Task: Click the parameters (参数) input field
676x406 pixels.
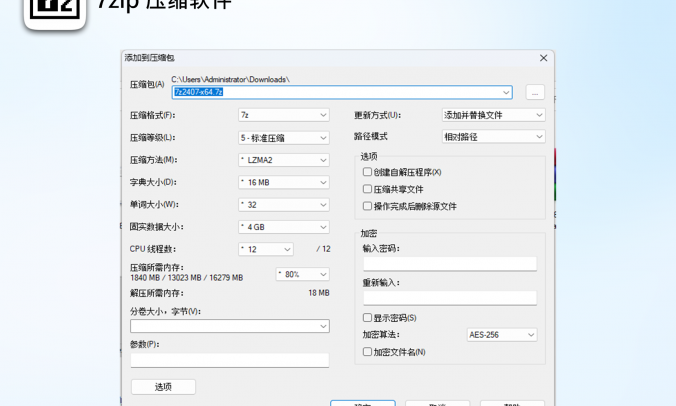Action: tap(230, 360)
